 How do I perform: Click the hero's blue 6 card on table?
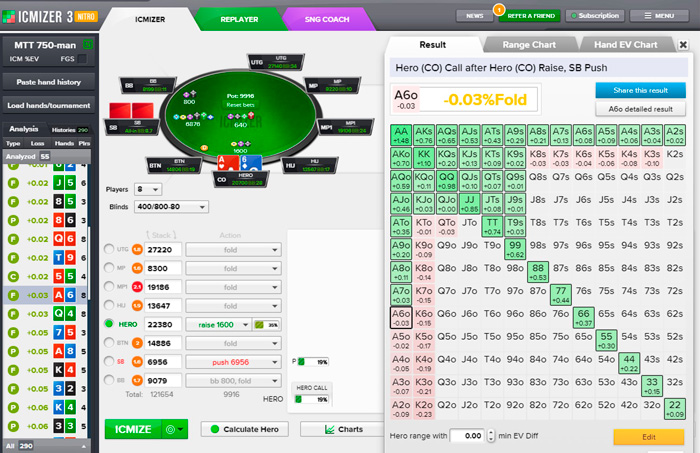(250, 163)
